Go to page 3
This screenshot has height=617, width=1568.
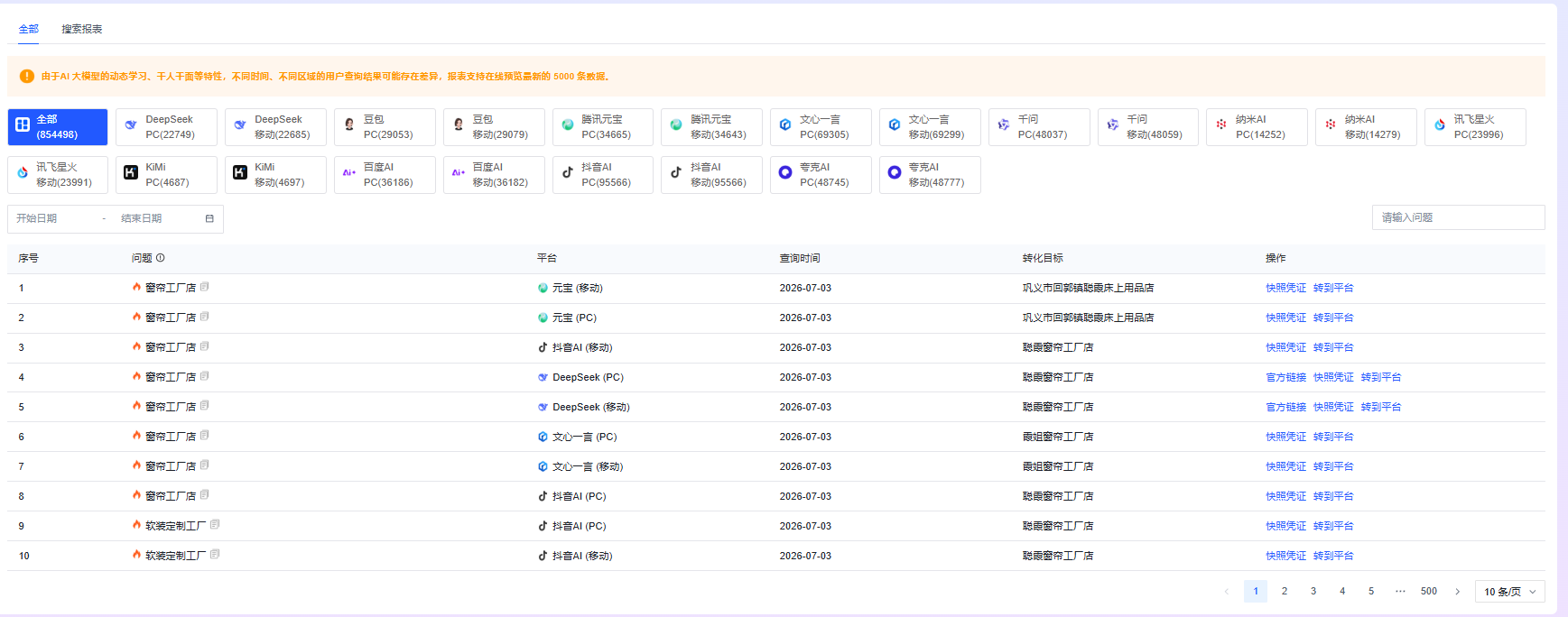(x=1313, y=591)
